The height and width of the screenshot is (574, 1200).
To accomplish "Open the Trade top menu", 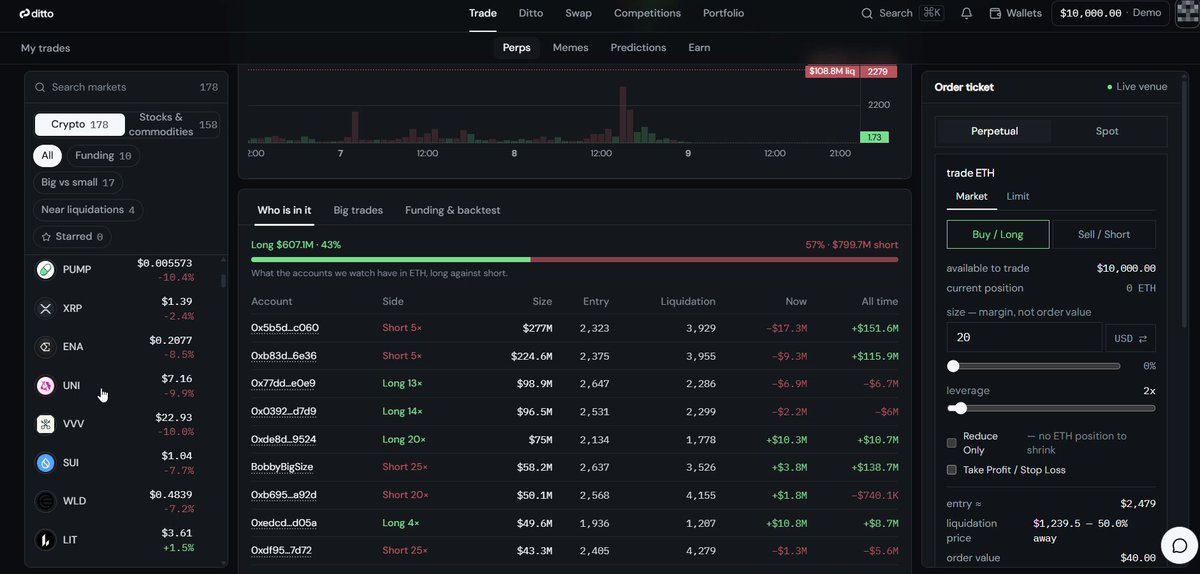I will click(x=483, y=13).
